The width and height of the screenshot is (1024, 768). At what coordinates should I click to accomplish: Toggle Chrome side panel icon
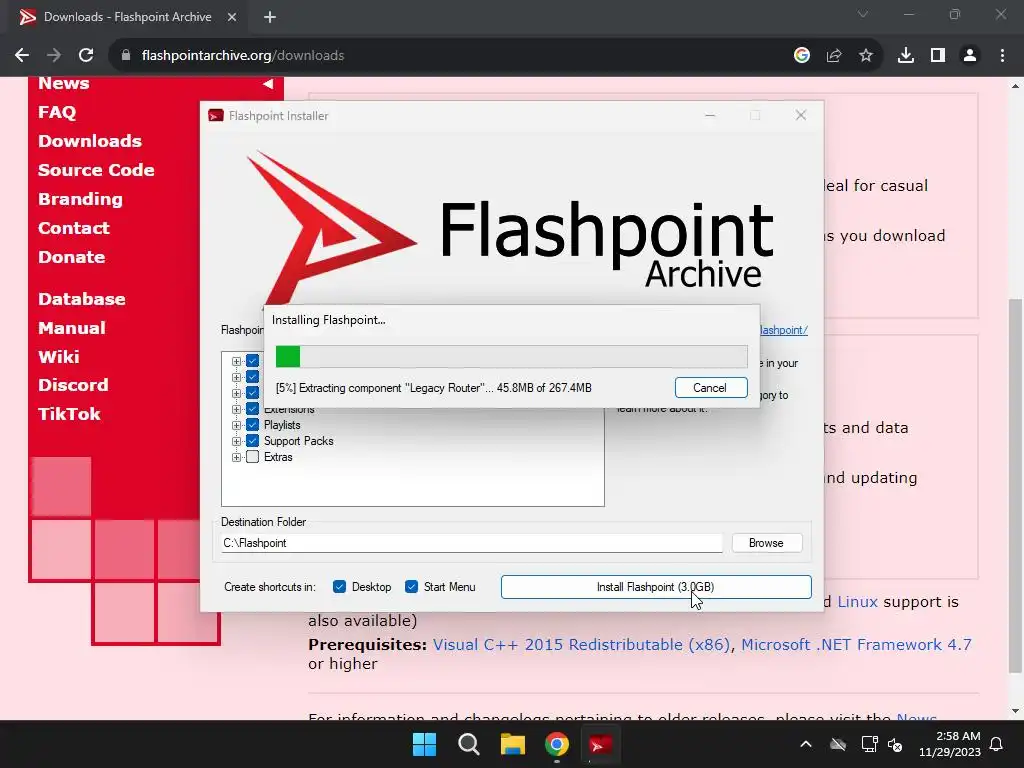coord(938,56)
